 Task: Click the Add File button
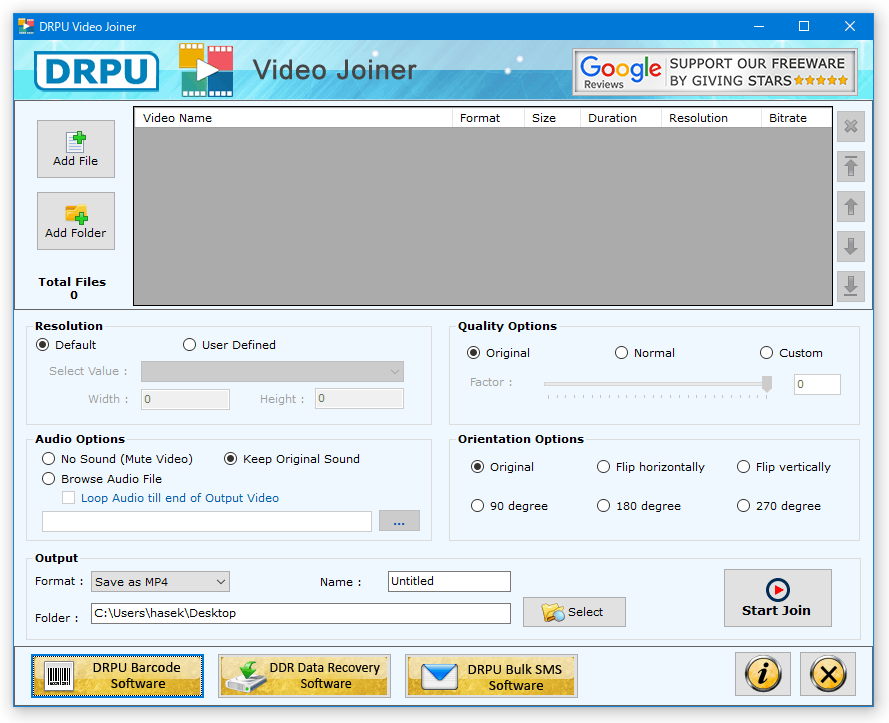[x=76, y=149]
